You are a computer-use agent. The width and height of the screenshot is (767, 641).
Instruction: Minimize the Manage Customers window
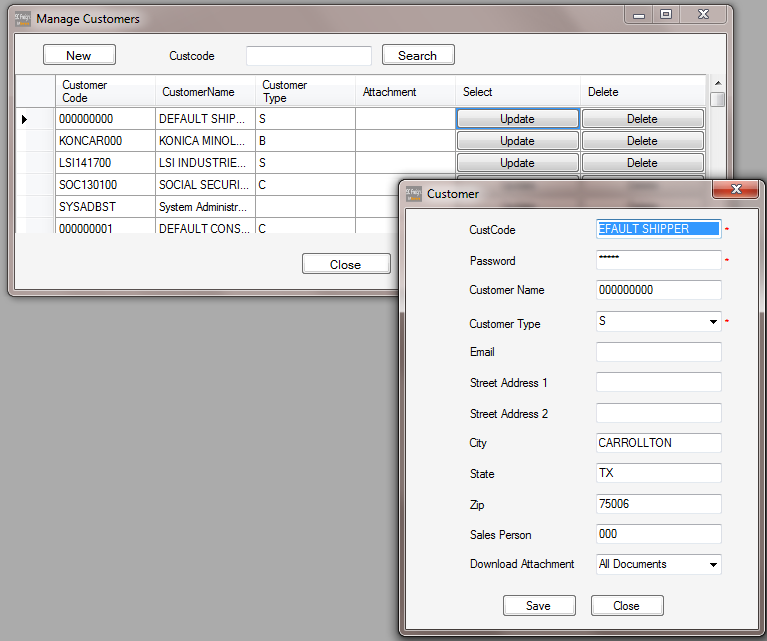(x=639, y=15)
